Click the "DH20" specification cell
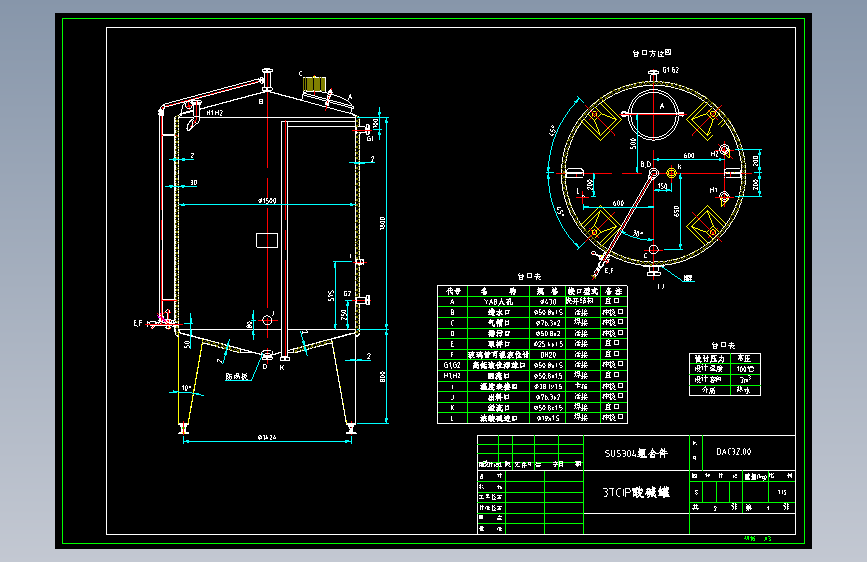Image resolution: width=867 pixels, height=562 pixels. tap(548, 355)
